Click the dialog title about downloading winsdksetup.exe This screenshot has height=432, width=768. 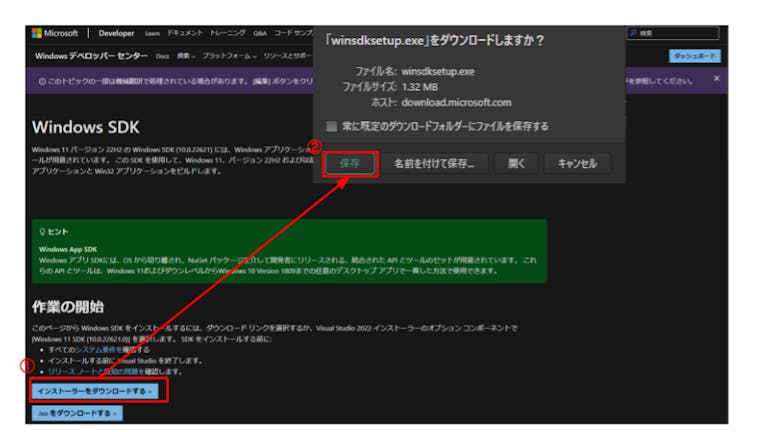click(434, 40)
